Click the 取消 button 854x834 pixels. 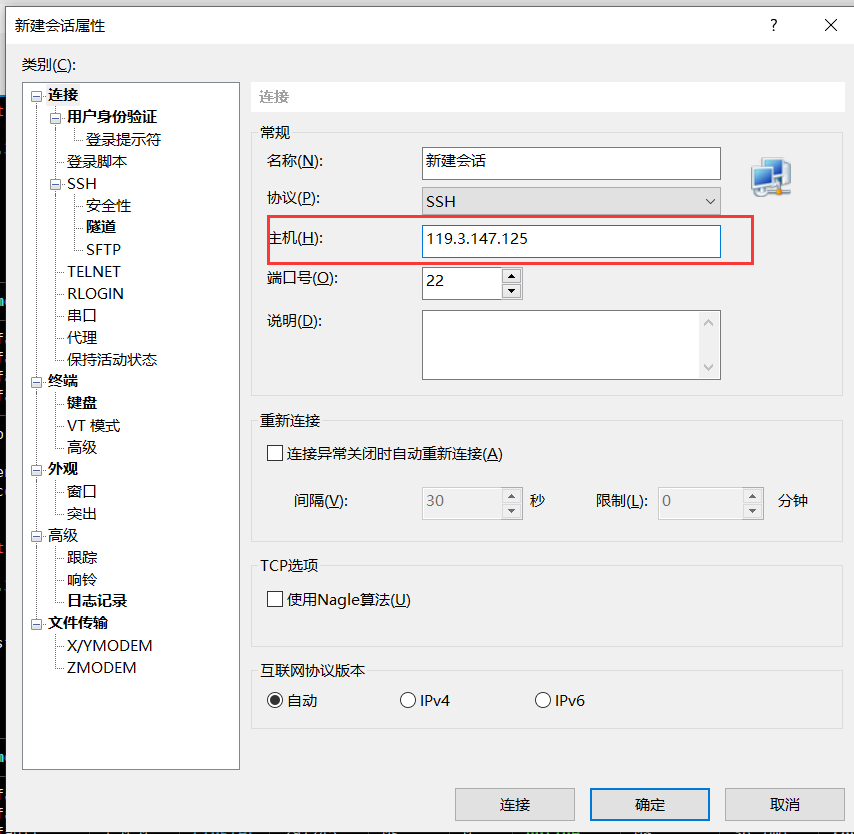pyautogui.click(x=785, y=804)
